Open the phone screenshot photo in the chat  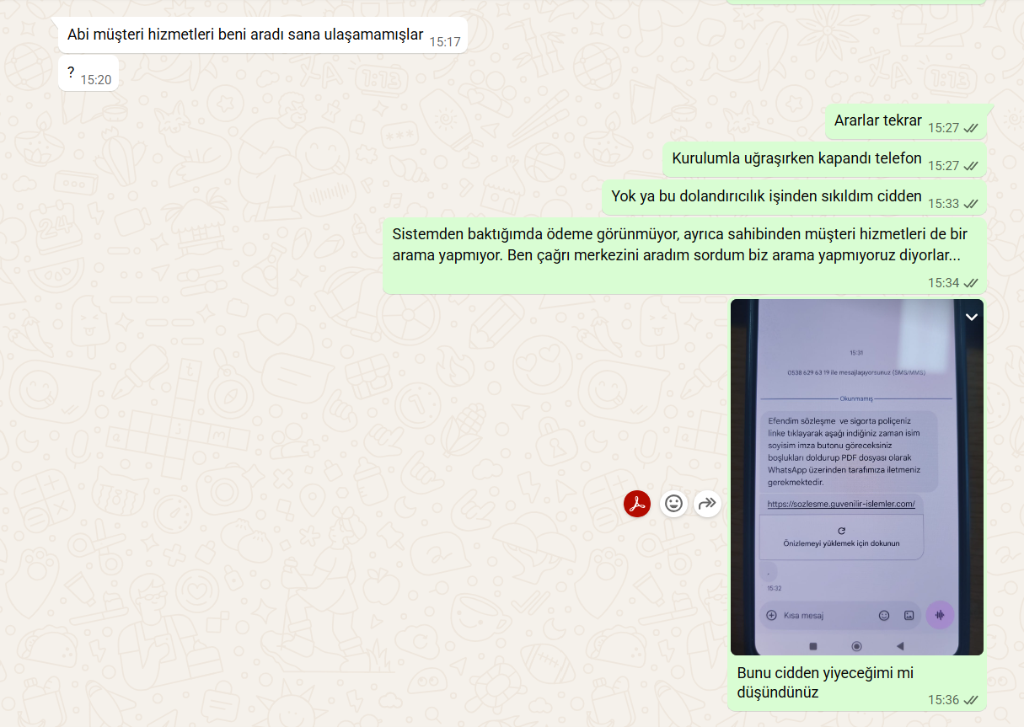click(857, 477)
